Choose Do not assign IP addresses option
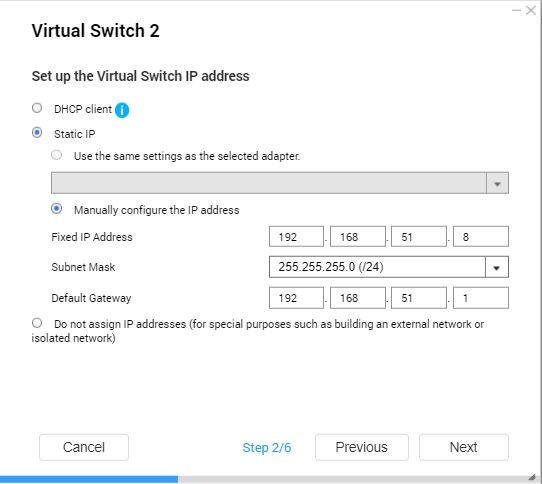542x484 pixels. pos(37,323)
